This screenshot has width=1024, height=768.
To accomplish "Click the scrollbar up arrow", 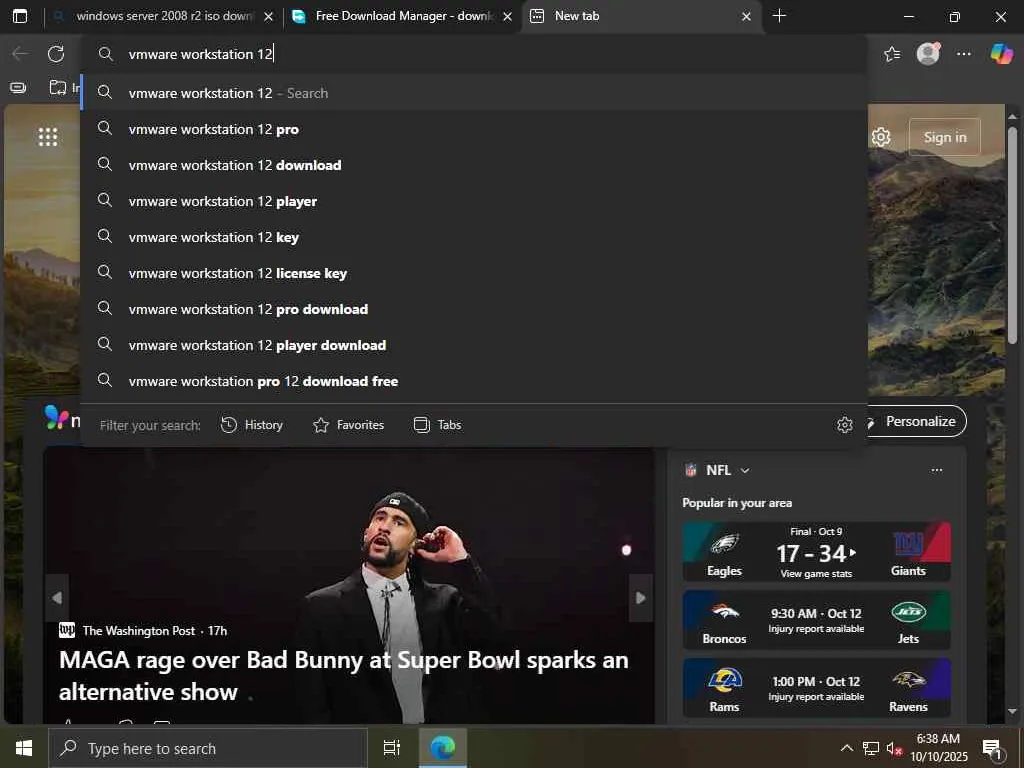I will [1012, 116].
